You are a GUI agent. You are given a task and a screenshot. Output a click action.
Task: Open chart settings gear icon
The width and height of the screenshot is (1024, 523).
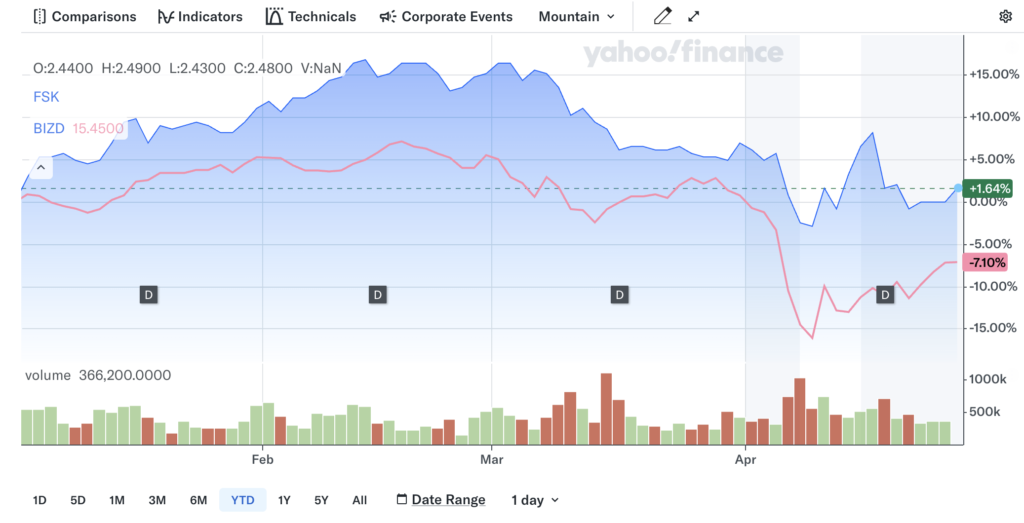click(1005, 16)
